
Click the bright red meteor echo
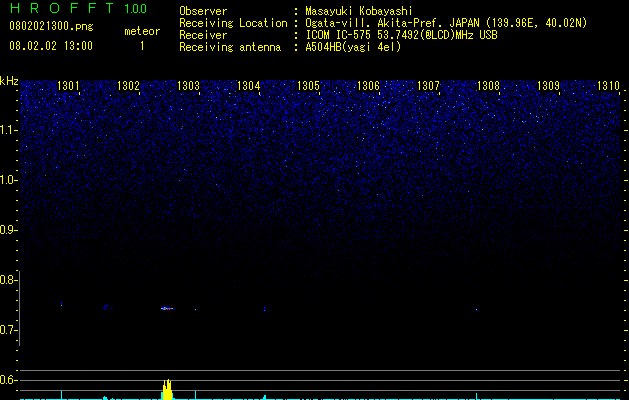coord(167,309)
